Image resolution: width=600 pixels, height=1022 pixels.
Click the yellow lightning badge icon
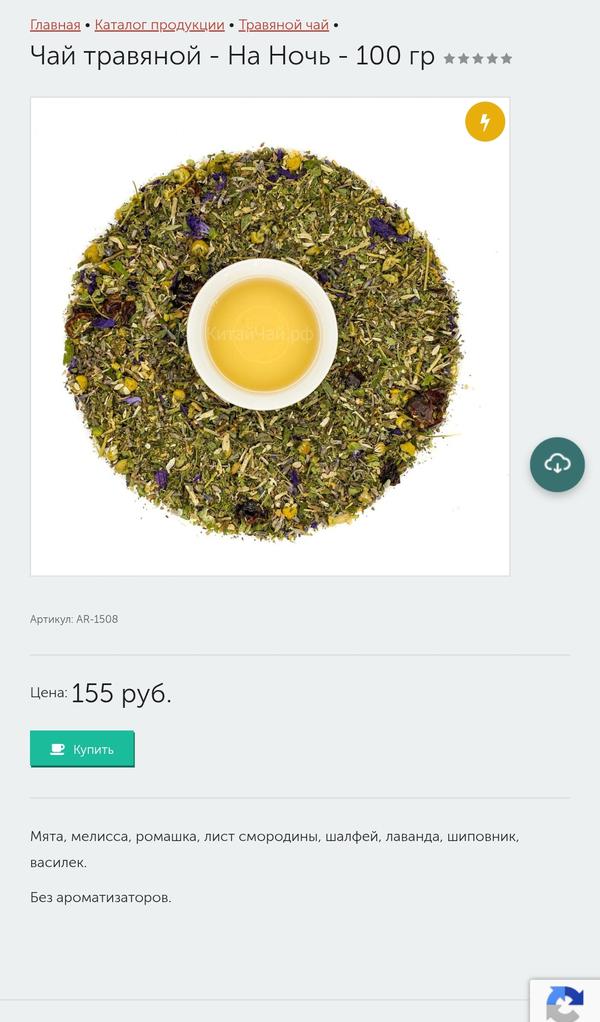point(485,121)
